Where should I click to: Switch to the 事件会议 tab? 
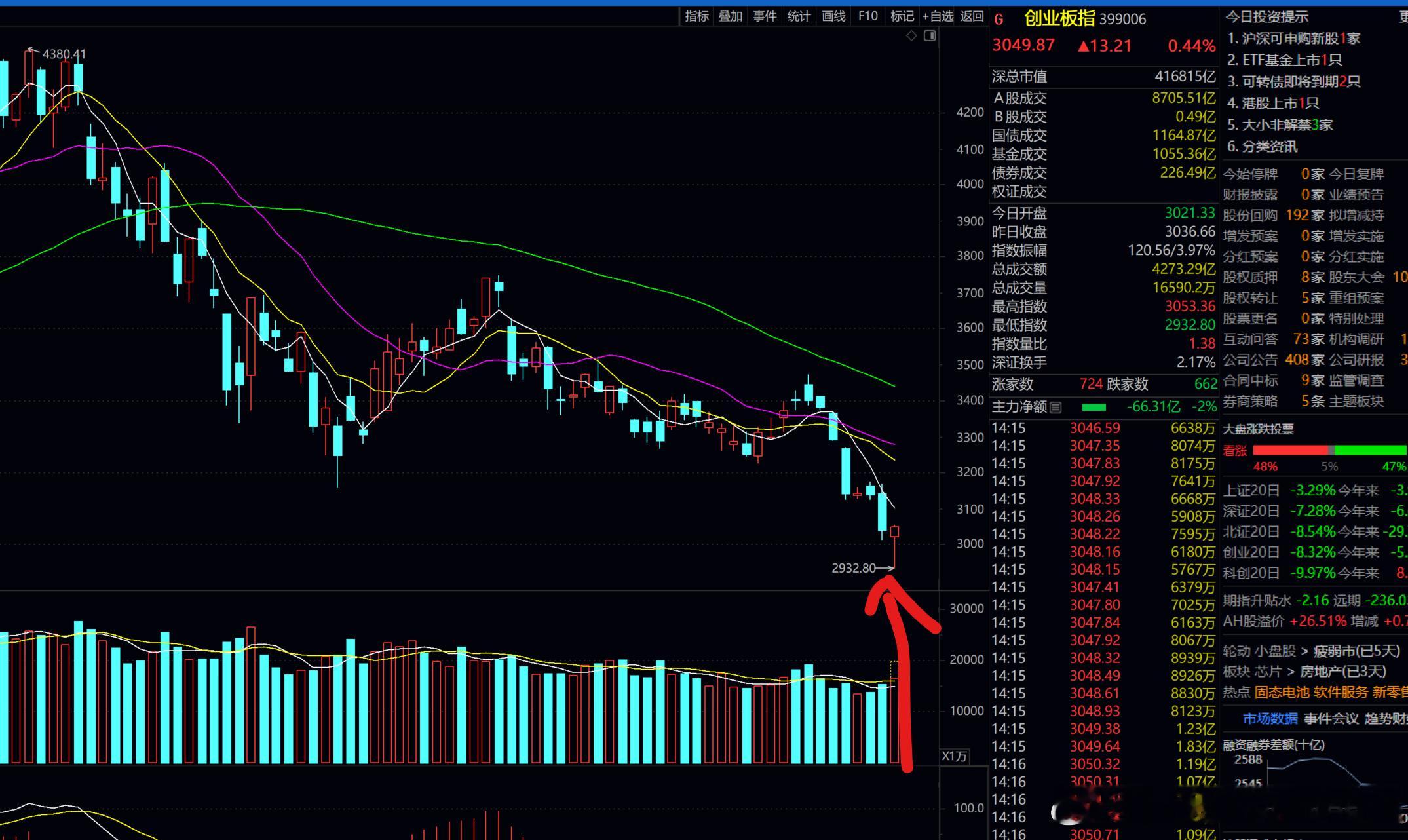1331,719
